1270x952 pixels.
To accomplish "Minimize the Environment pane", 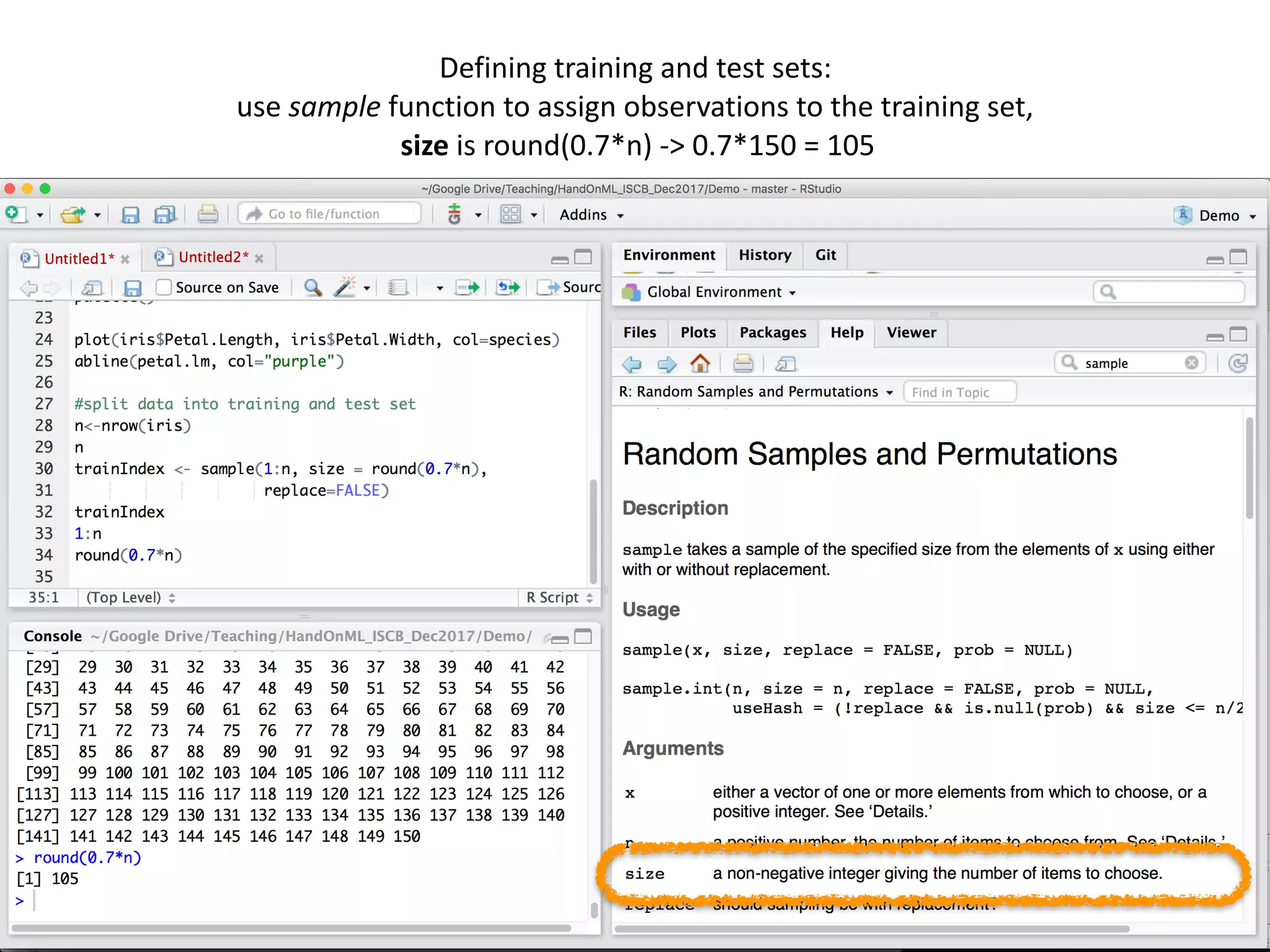I will coord(1215,260).
